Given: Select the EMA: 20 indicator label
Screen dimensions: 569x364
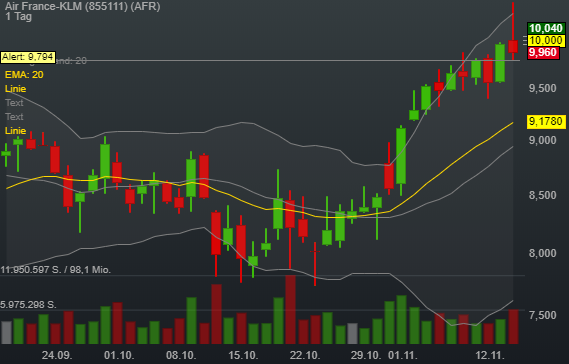Looking at the screenshot, I should pos(24,75).
